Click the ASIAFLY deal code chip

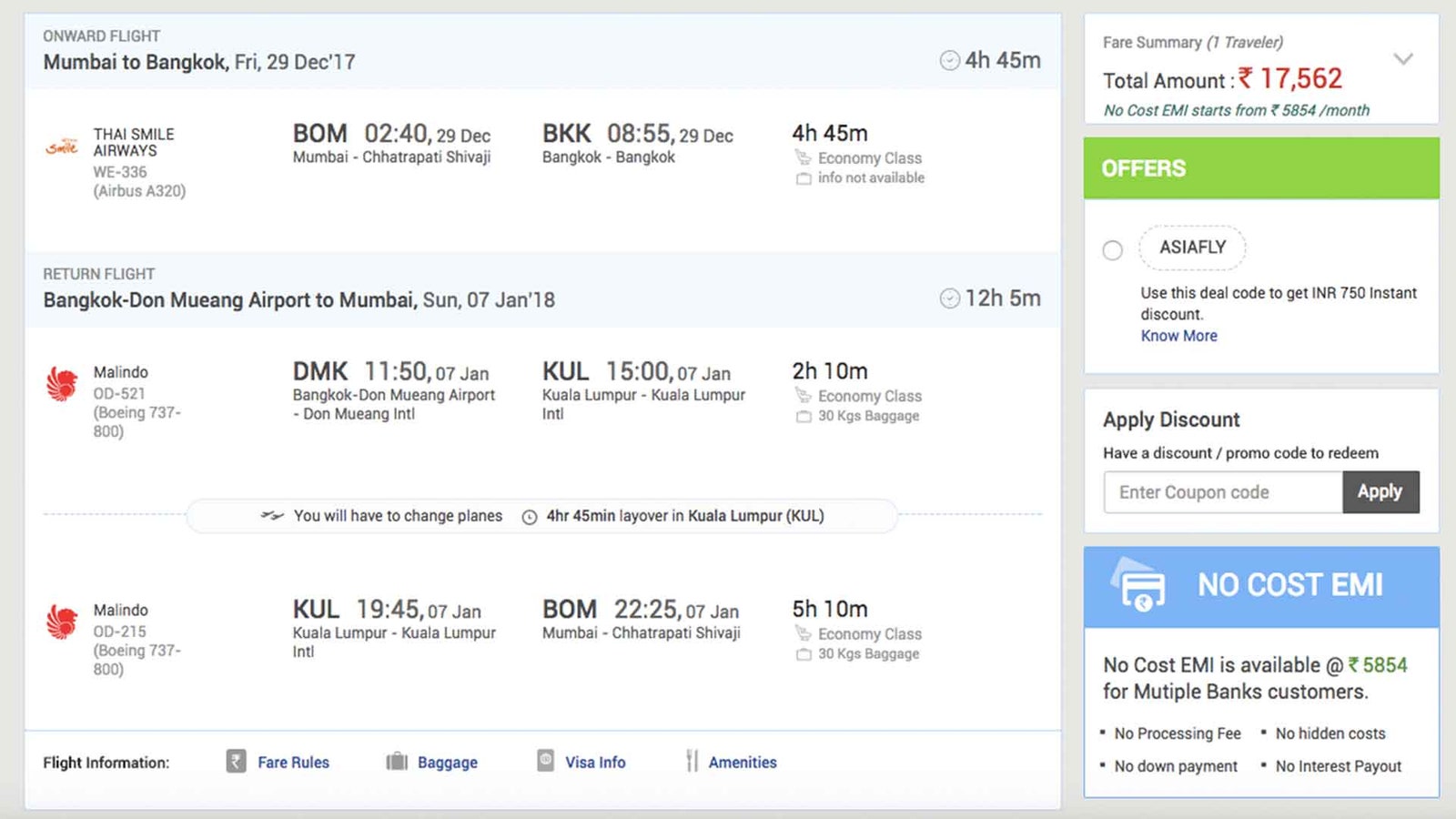(1192, 248)
